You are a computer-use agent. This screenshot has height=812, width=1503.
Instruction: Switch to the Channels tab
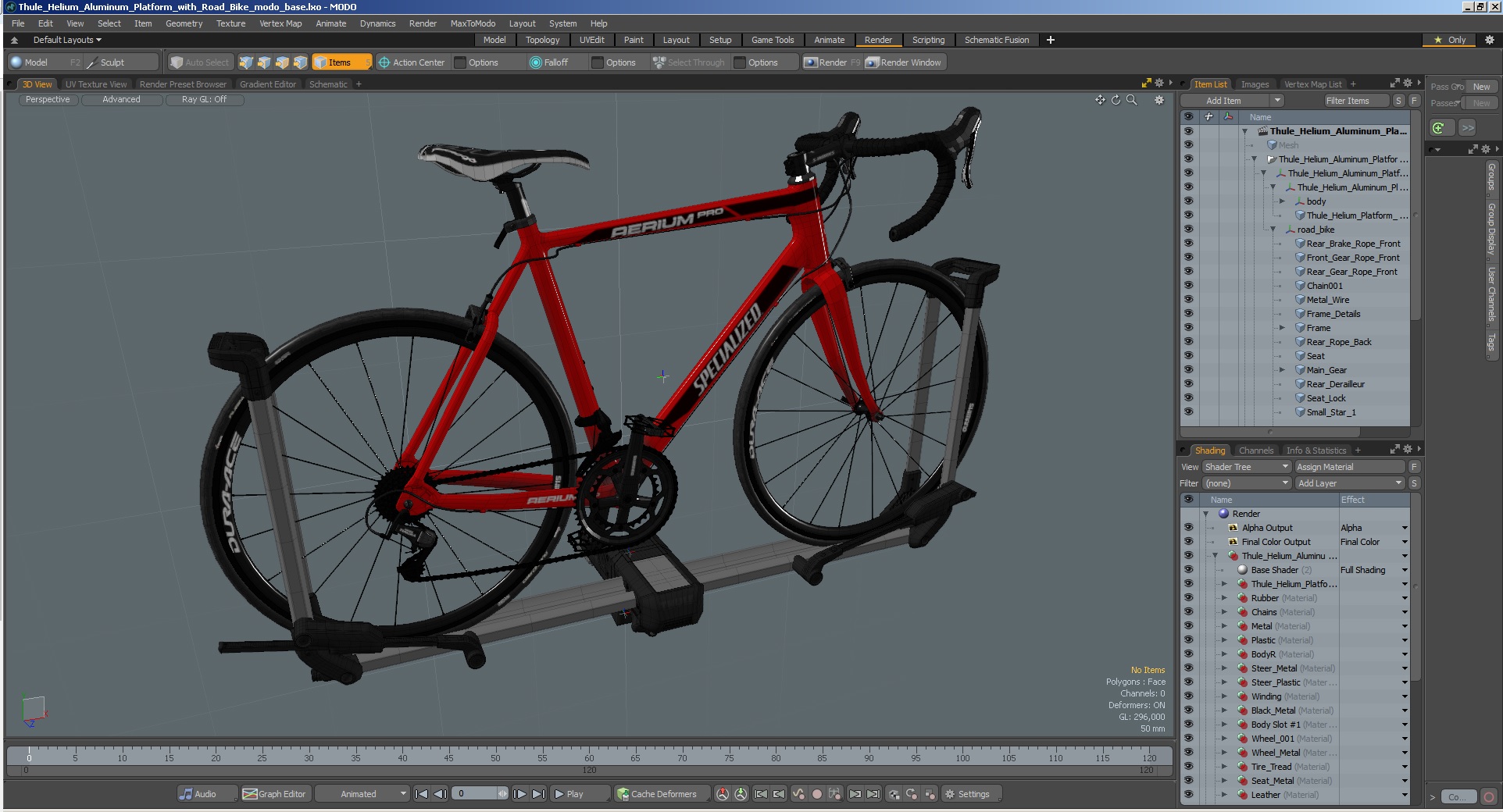tap(1255, 451)
